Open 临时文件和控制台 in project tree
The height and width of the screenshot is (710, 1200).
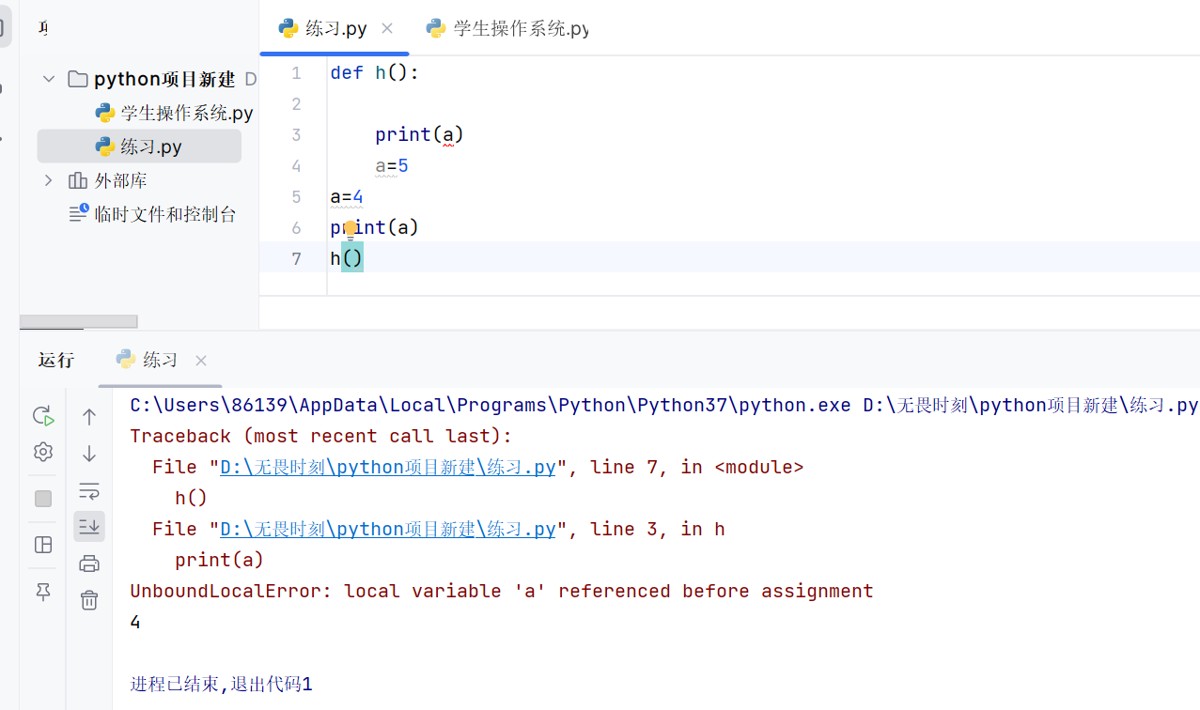tap(165, 214)
